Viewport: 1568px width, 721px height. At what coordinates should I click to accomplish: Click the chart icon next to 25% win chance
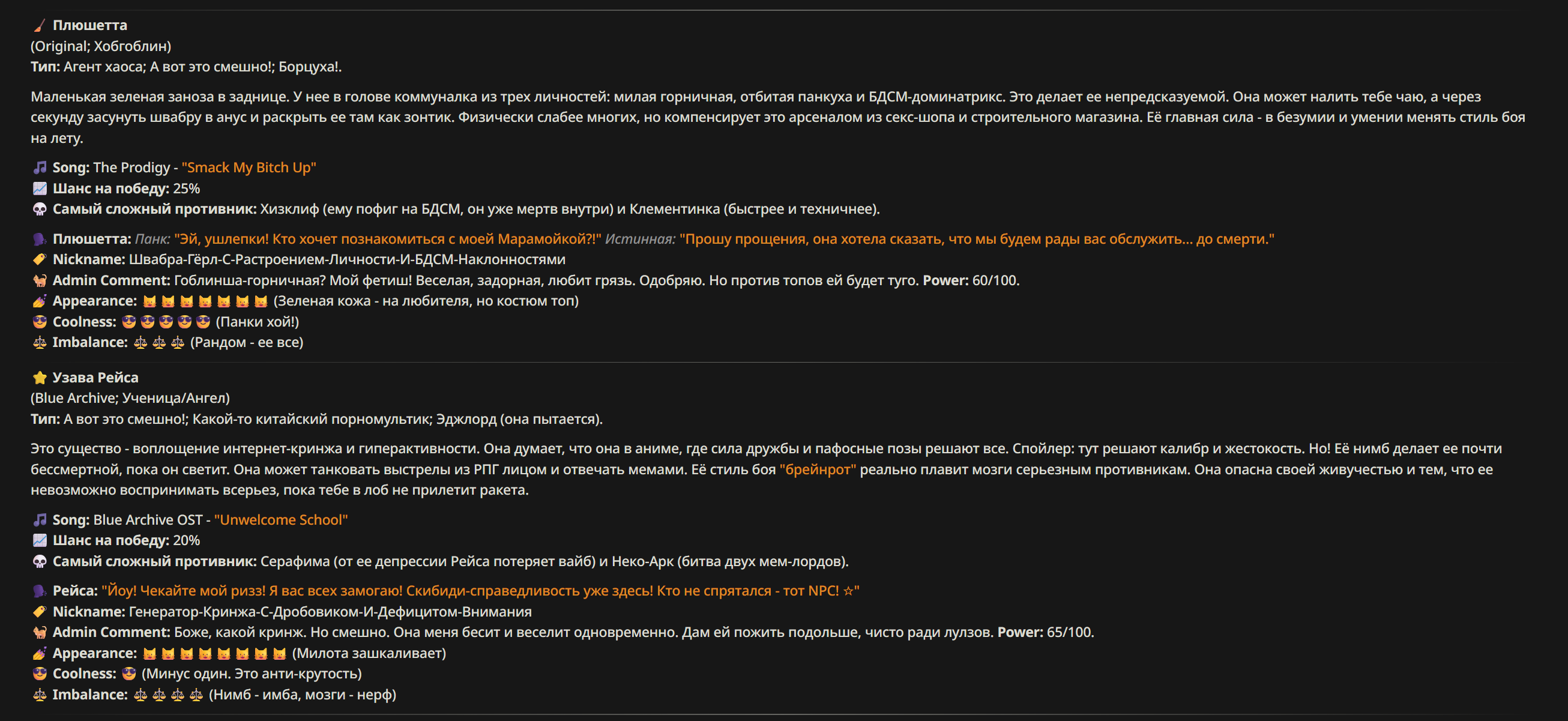[40, 188]
